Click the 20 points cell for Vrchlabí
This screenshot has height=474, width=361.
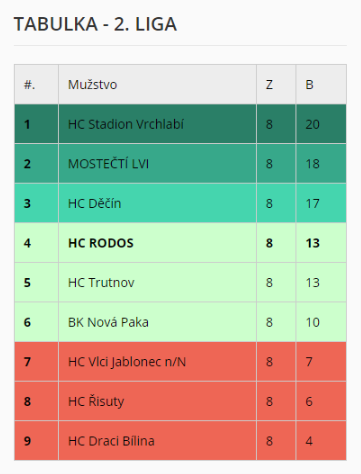point(321,124)
